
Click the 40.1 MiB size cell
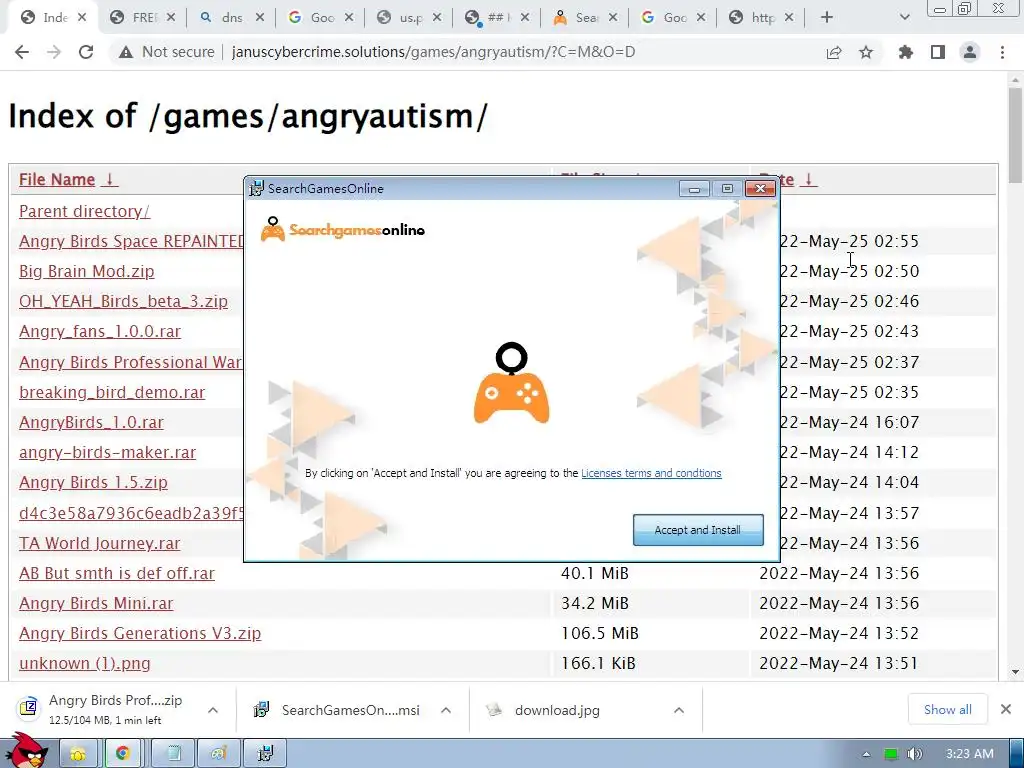point(595,573)
